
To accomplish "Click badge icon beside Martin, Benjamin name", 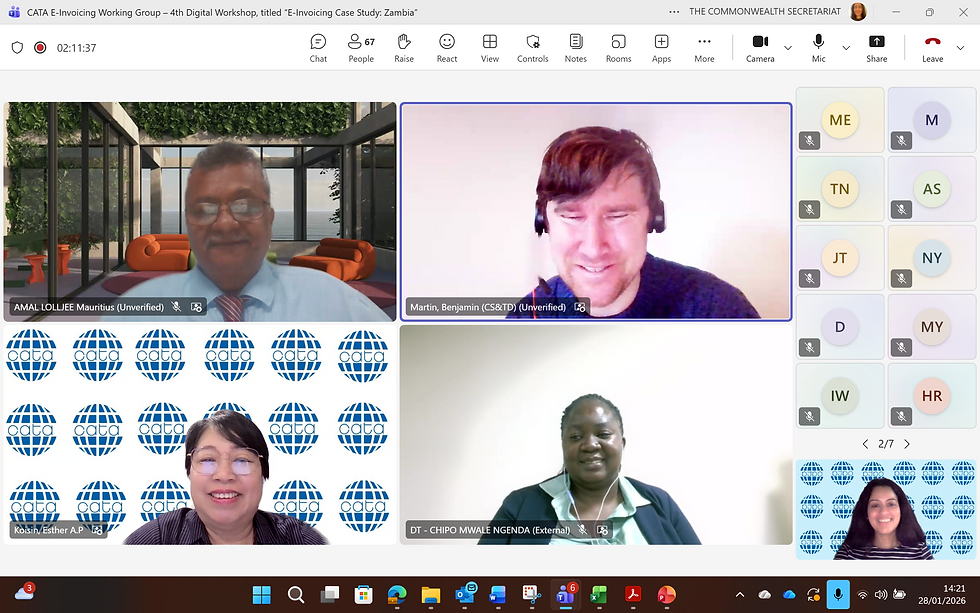I will (580, 307).
